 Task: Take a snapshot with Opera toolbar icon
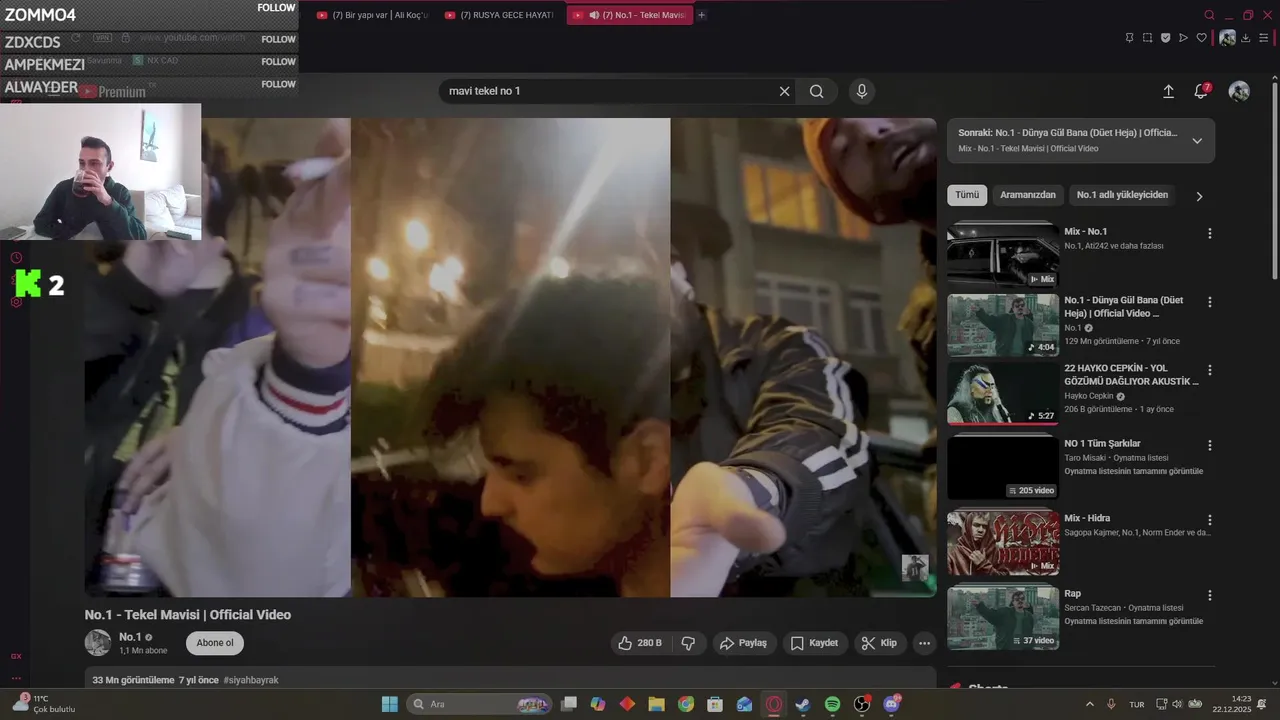click(x=1147, y=38)
